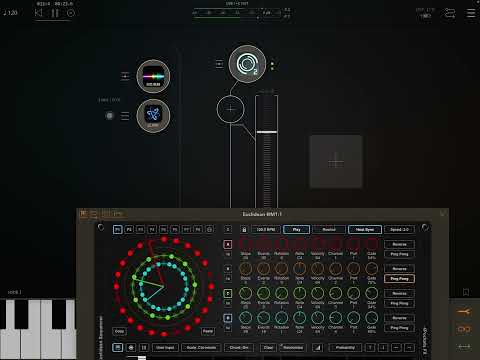Image resolution: width=480 pixels, height=360 pixels.
Task: Arm the AUM record button
Action: pyautogui.click(x=71, y=13)
